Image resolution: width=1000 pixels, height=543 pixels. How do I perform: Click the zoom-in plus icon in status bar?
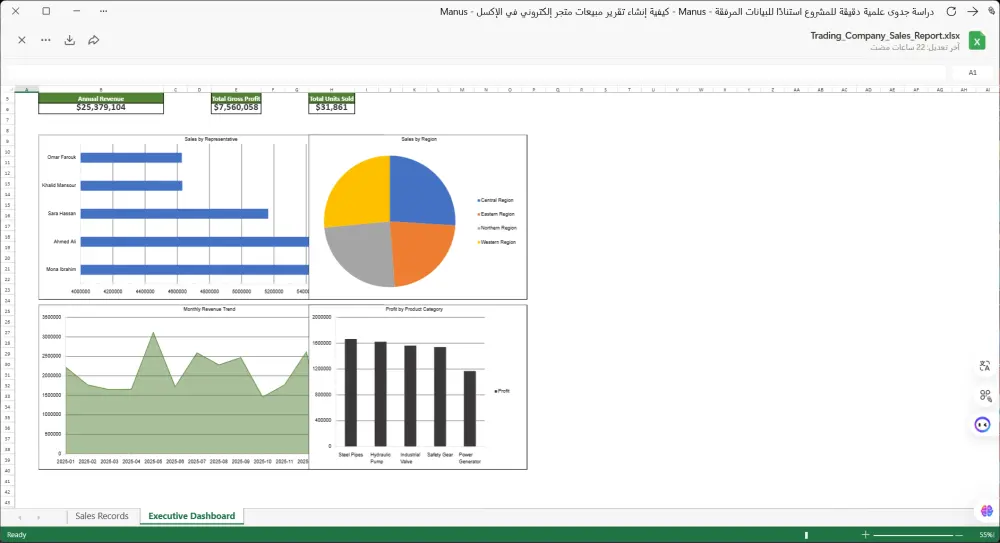(x=865, y=535)
